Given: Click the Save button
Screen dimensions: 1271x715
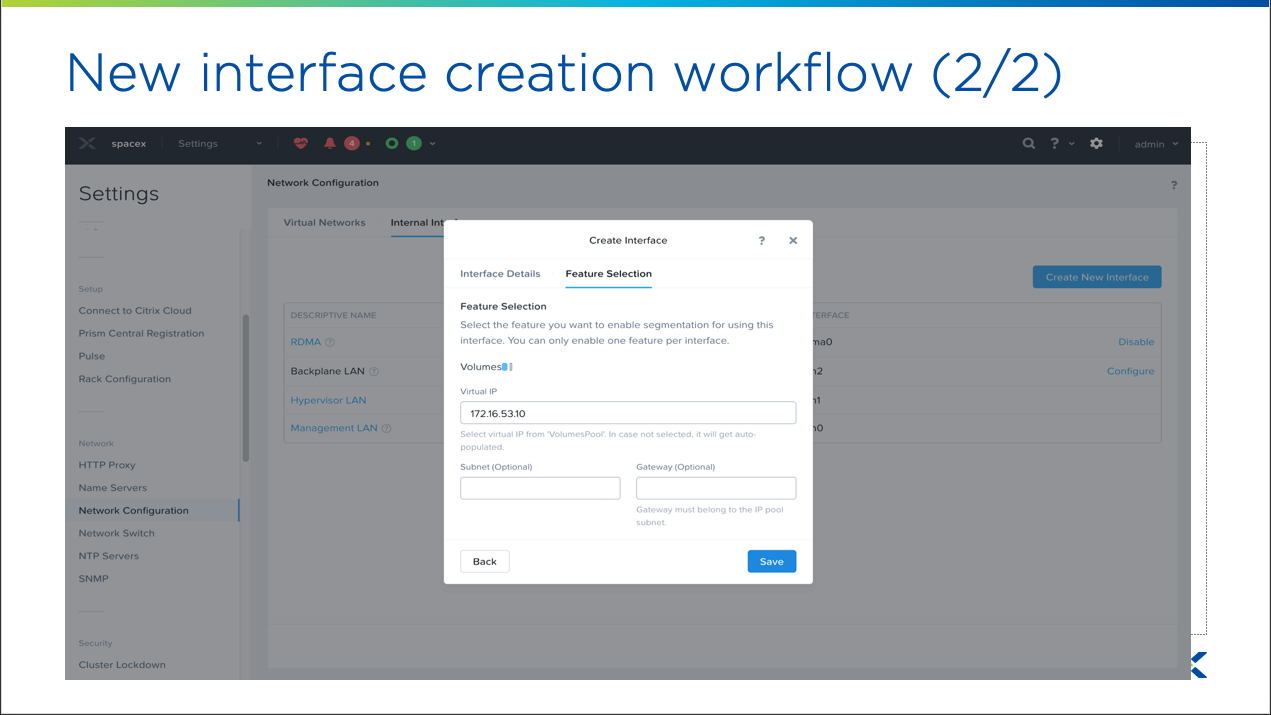Looking at the screenshot, I should 771,562.
